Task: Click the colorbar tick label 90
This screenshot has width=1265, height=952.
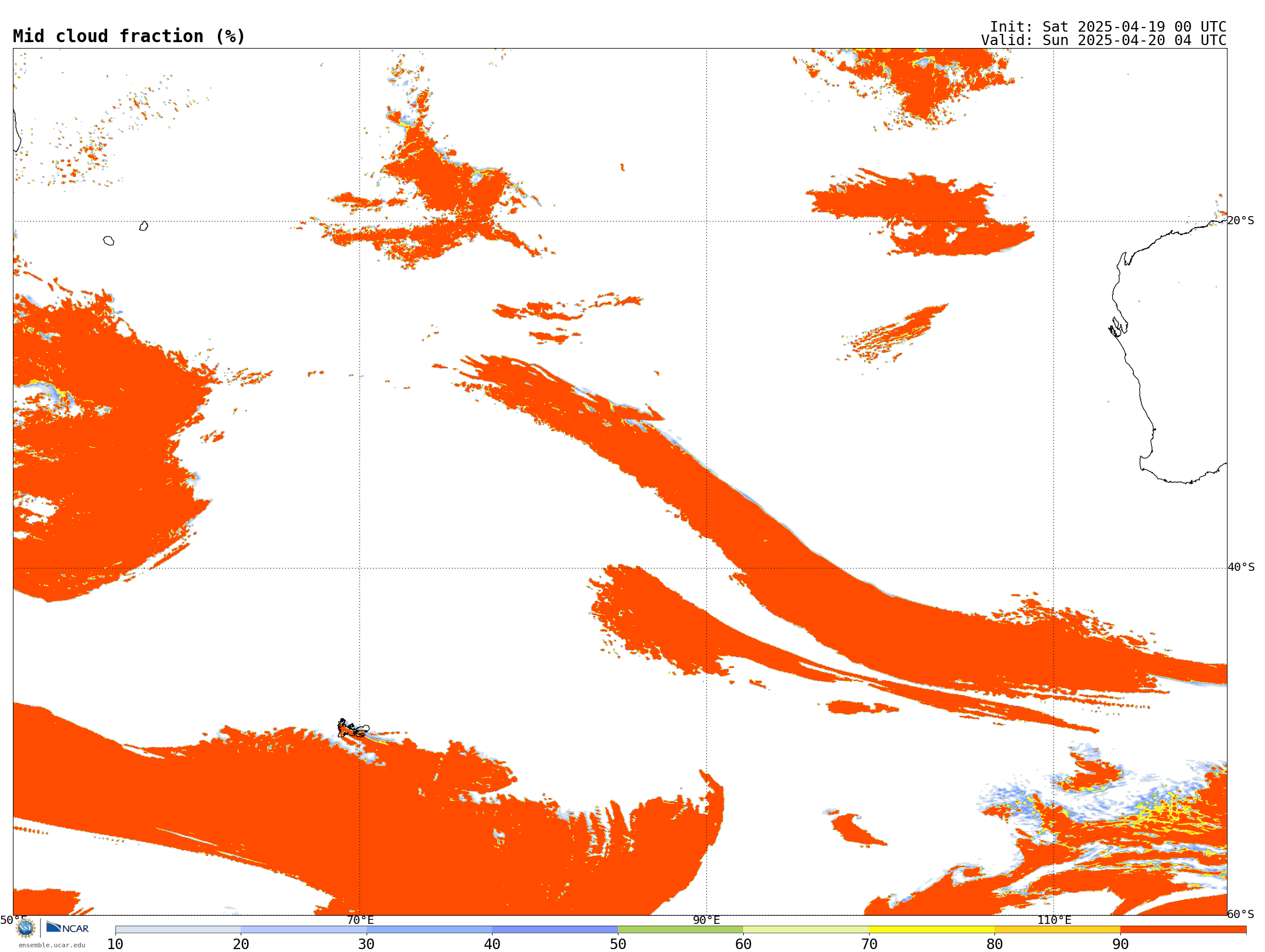Action: coord(1120,944)
